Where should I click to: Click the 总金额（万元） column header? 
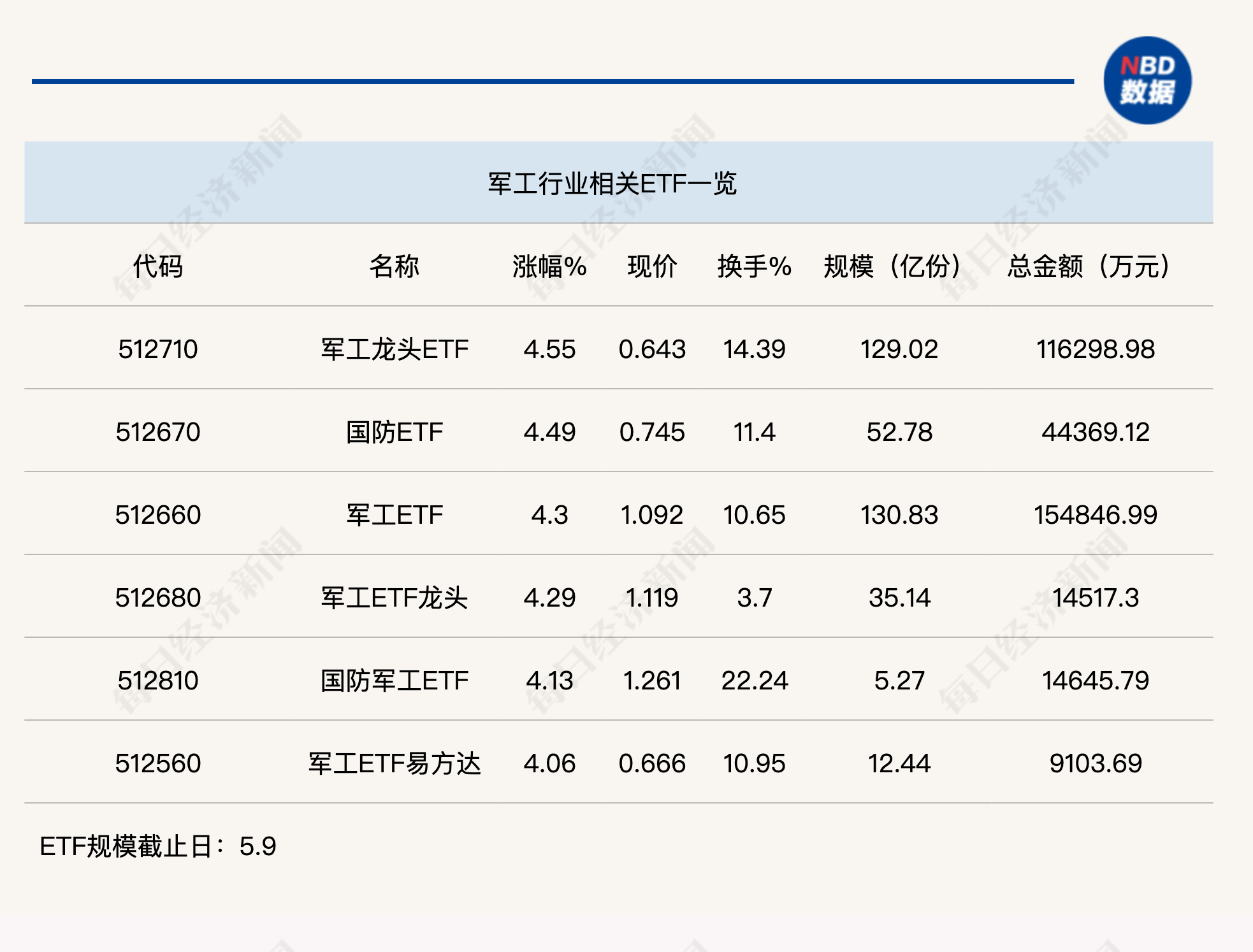point(1089,266)
